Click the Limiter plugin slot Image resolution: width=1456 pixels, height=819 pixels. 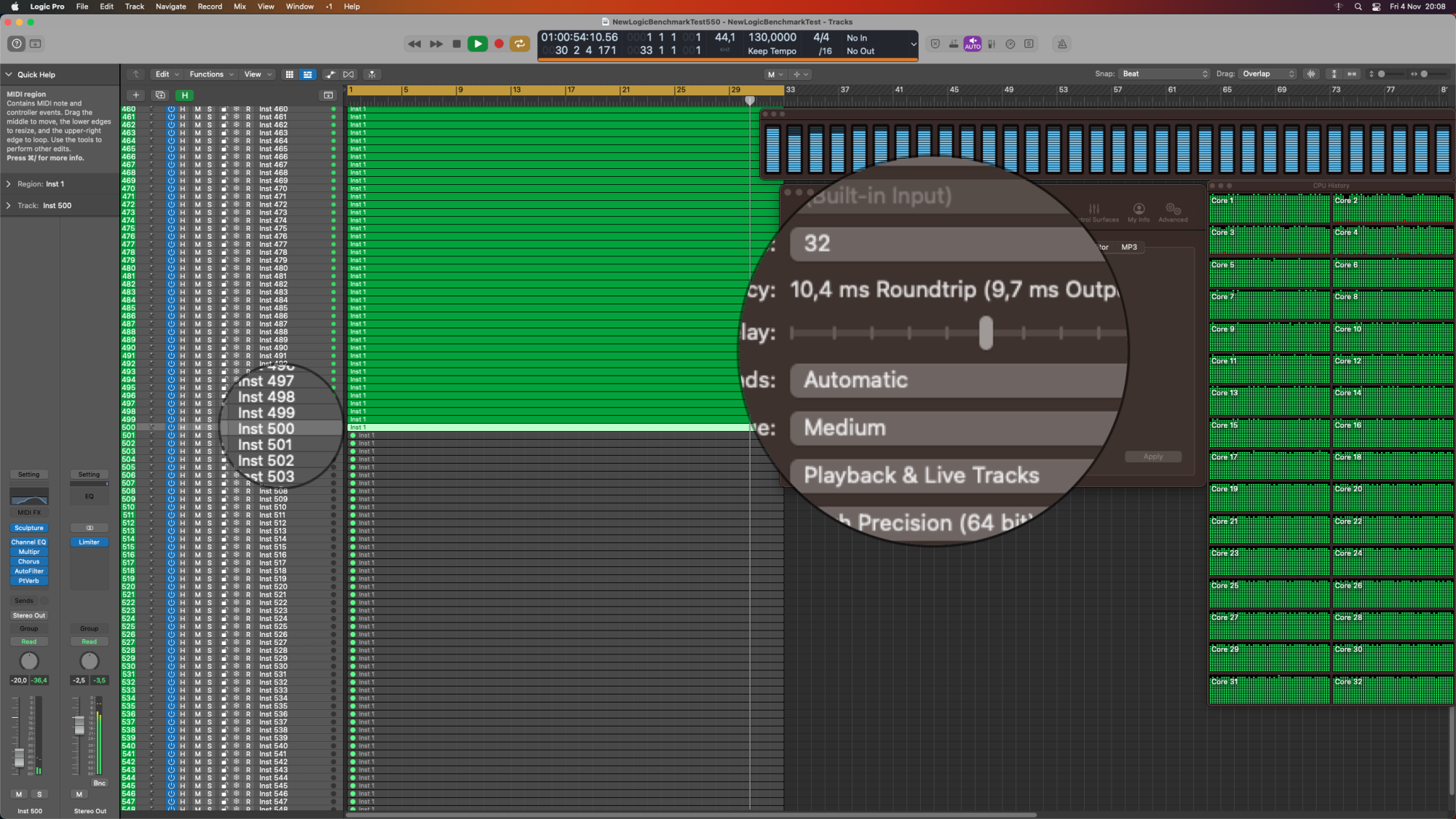click(89, 542)
